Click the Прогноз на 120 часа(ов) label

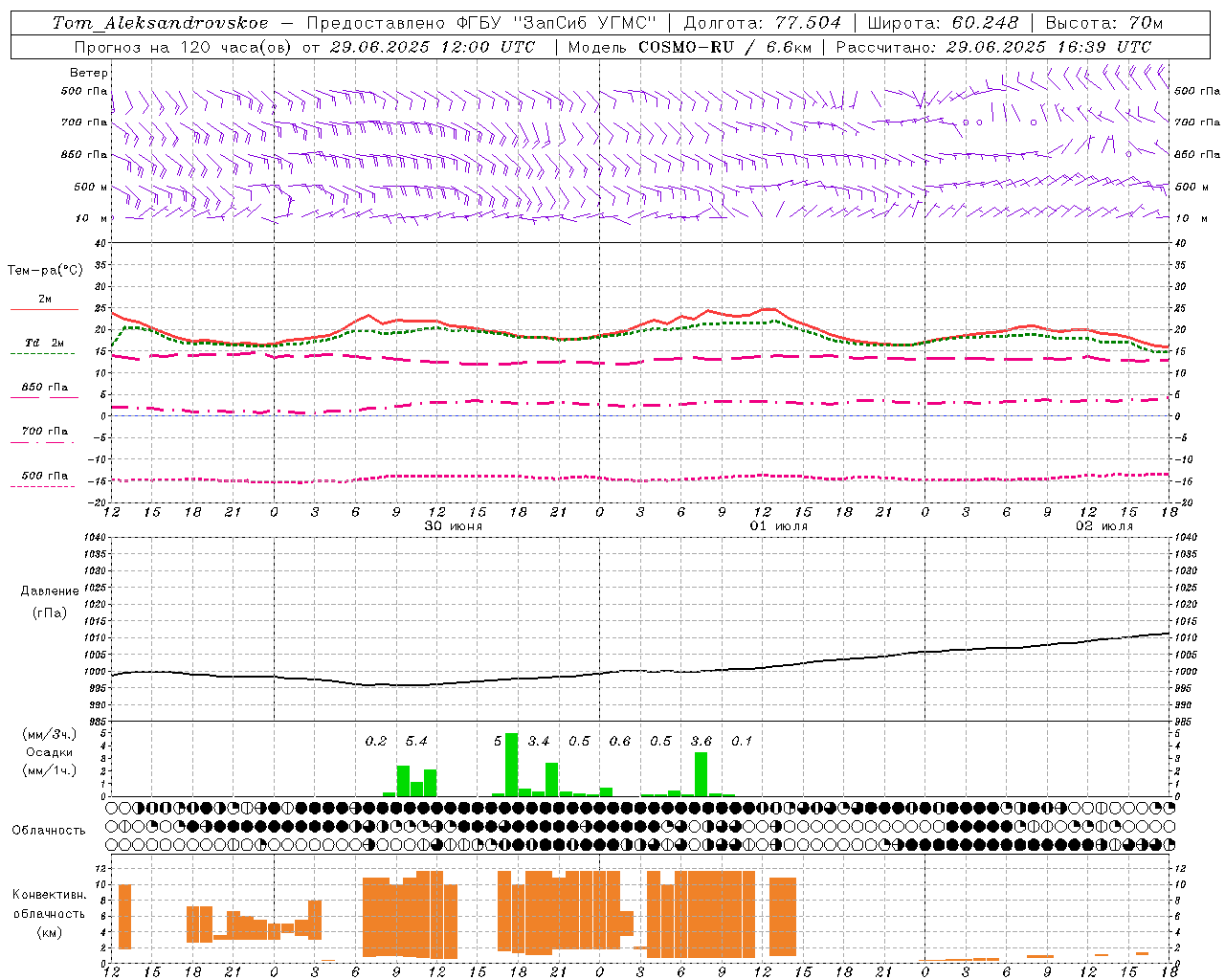tap(184, 47)
